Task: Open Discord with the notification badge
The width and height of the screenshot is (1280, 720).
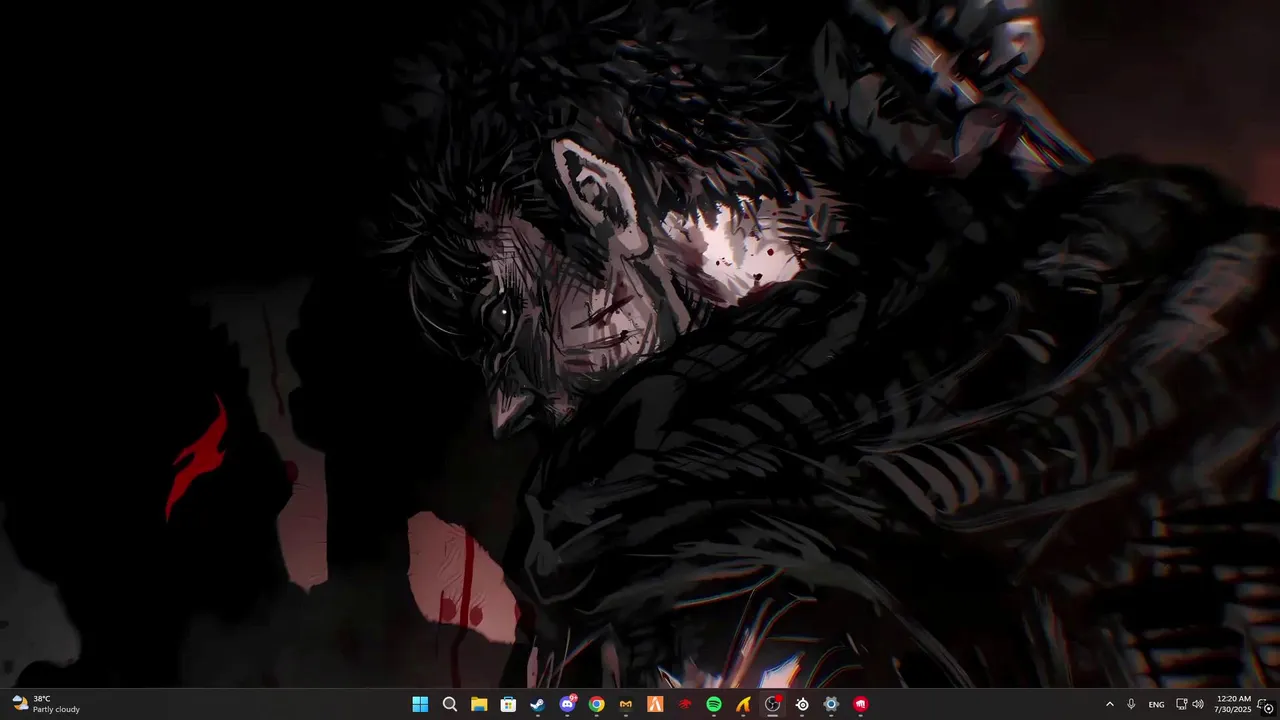Action: pyautogui.click(x=568, y=704)
